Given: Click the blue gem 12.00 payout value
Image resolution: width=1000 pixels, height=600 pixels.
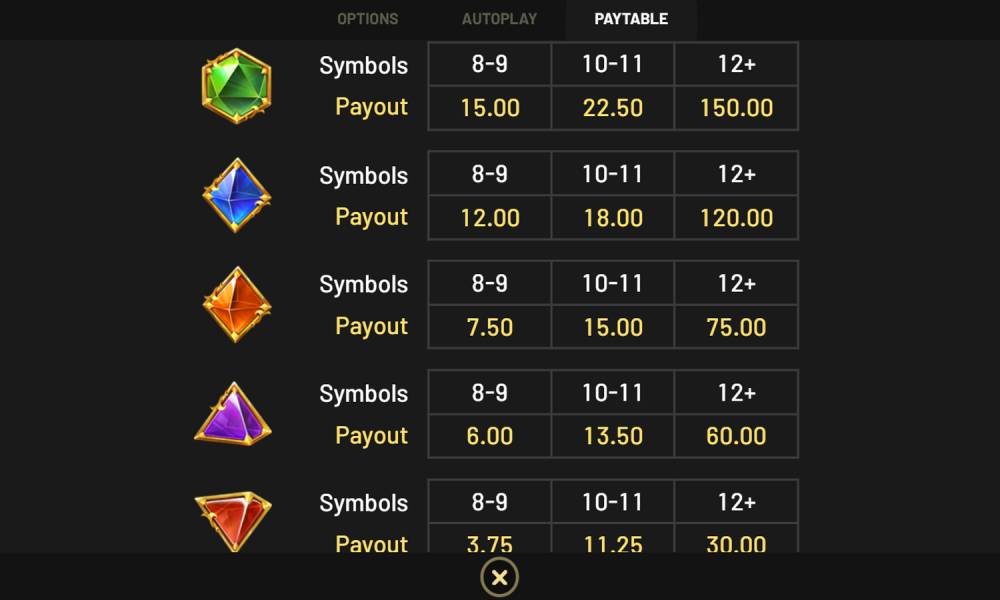Looking at the screenshot, I should point(490,218).
